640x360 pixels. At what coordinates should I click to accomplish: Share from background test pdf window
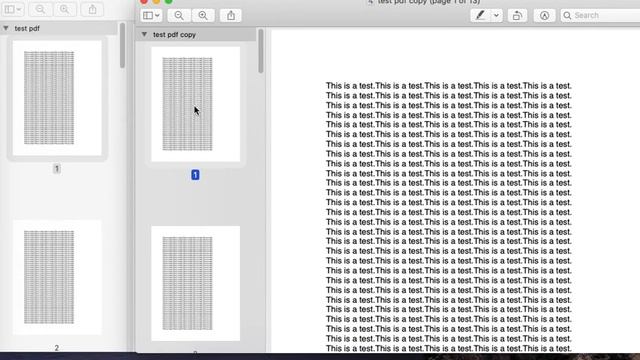pyautogui.click(x=92, y=9)
